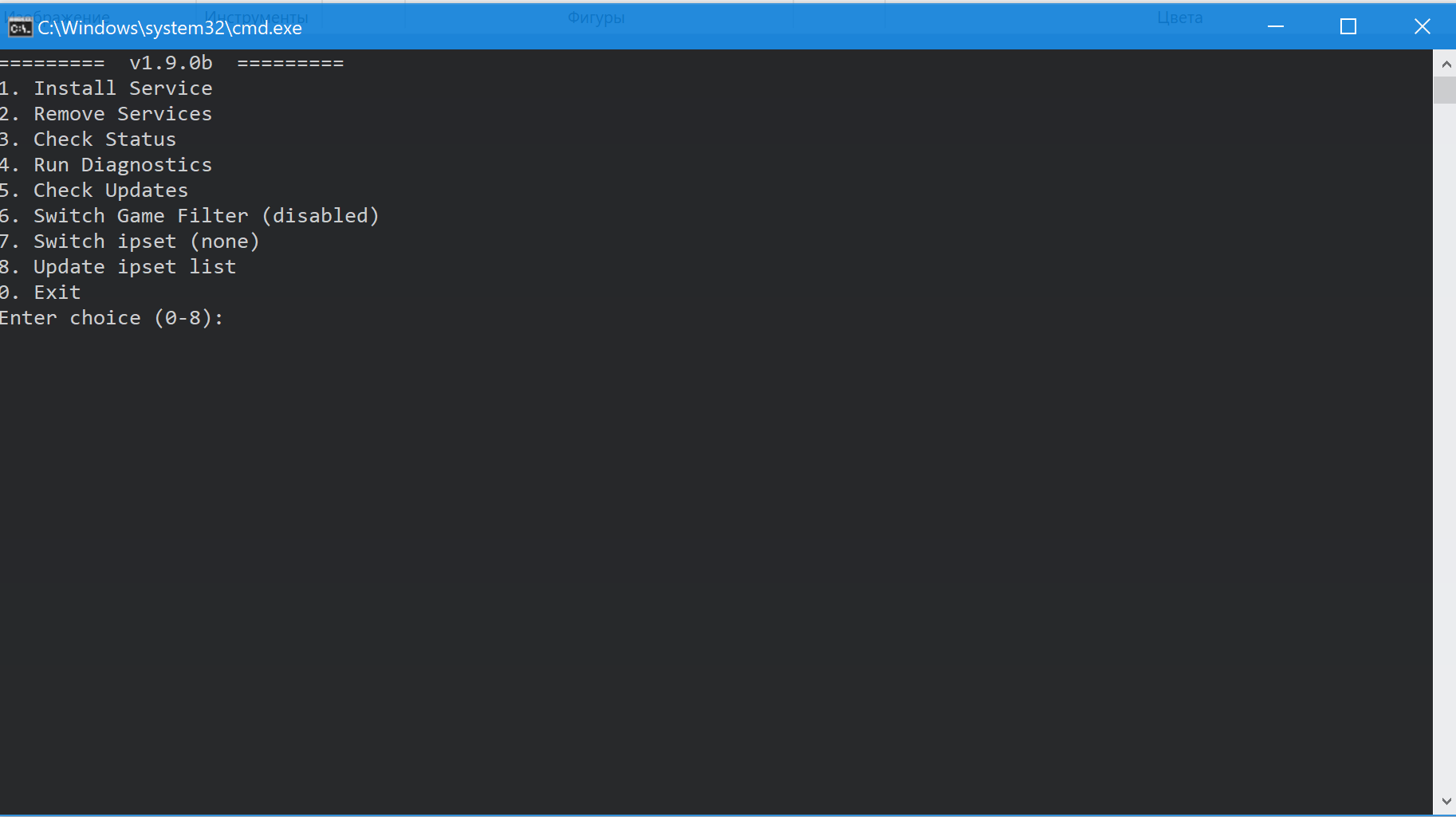This screenshot has height=817, width=1456.
Task: Click the cmd icon in title bar
Action: (20, 28)
